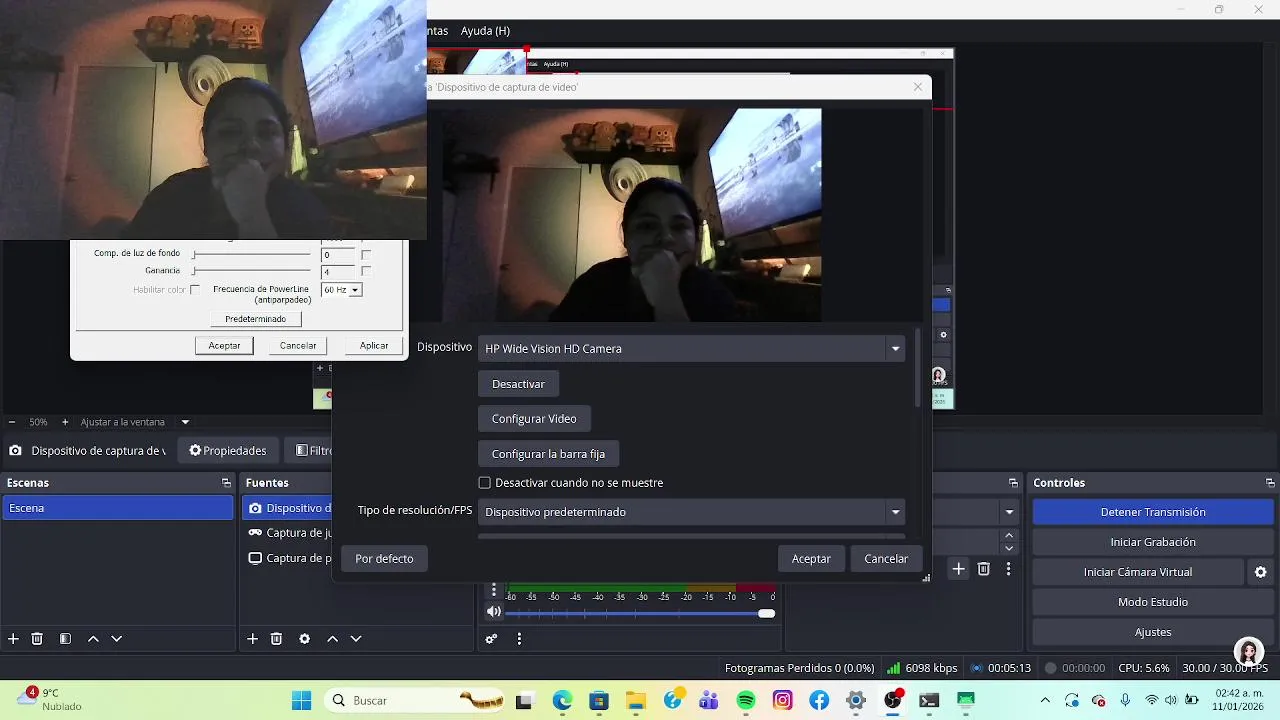Open Ayuda (H) menu

click(x=485, y=31)
